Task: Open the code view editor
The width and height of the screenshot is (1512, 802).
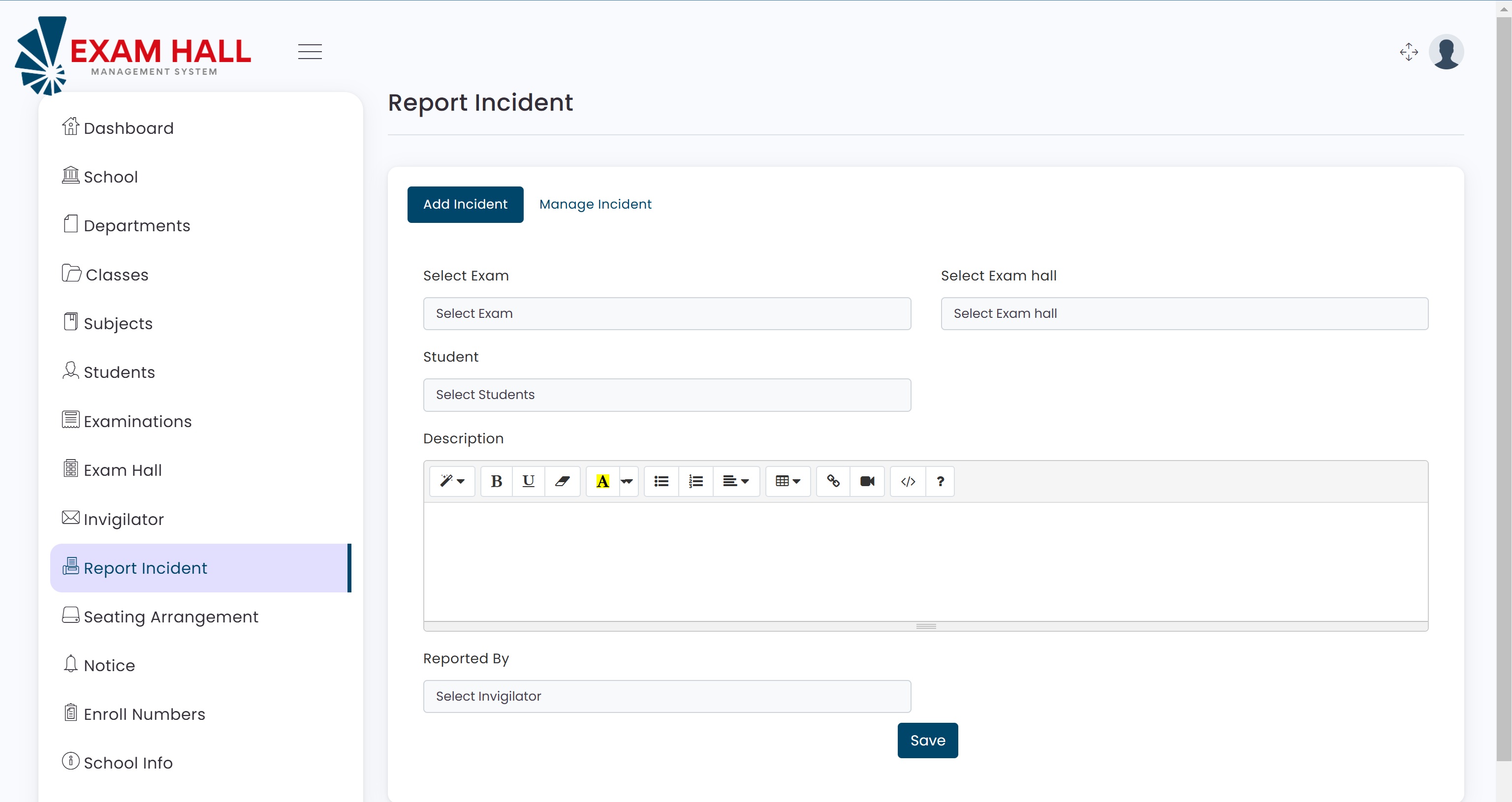Action: coord(907,481)
